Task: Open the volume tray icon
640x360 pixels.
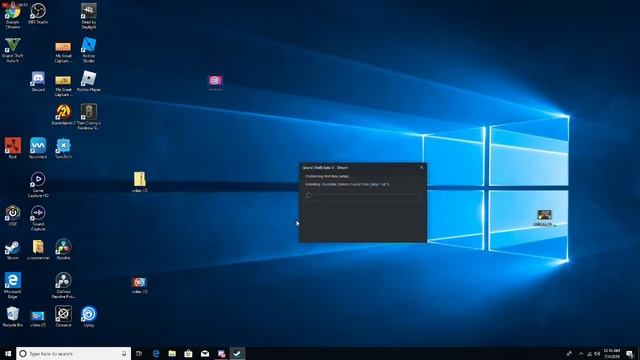Action: pos(597,353)
